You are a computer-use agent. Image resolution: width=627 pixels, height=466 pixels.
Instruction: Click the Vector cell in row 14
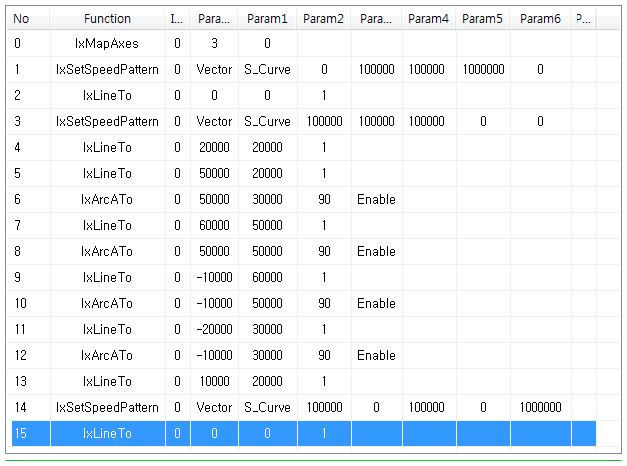[x=214, y=408]
